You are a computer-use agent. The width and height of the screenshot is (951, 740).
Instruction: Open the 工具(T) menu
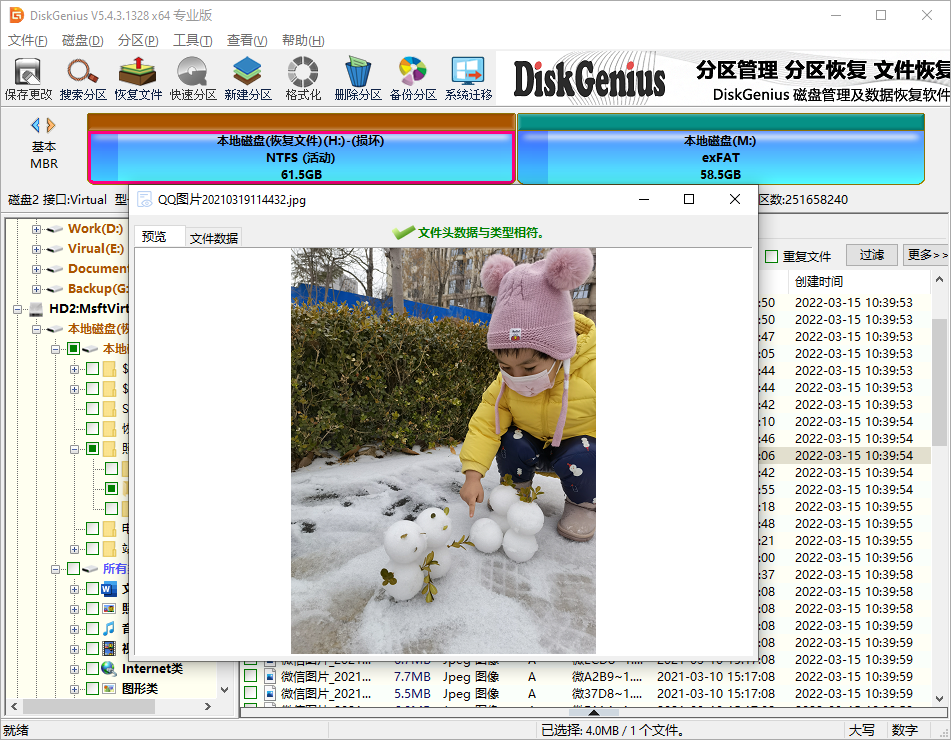click(x=192, y=41)
